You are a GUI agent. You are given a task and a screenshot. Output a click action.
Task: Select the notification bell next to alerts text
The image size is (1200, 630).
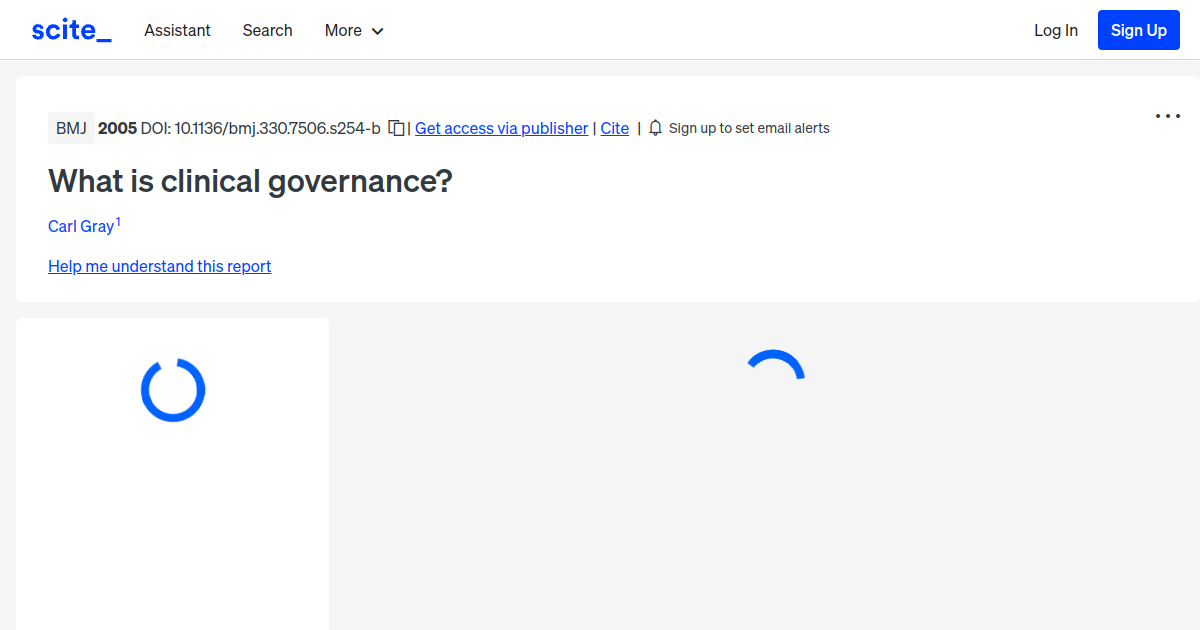(x=655, y=128)
